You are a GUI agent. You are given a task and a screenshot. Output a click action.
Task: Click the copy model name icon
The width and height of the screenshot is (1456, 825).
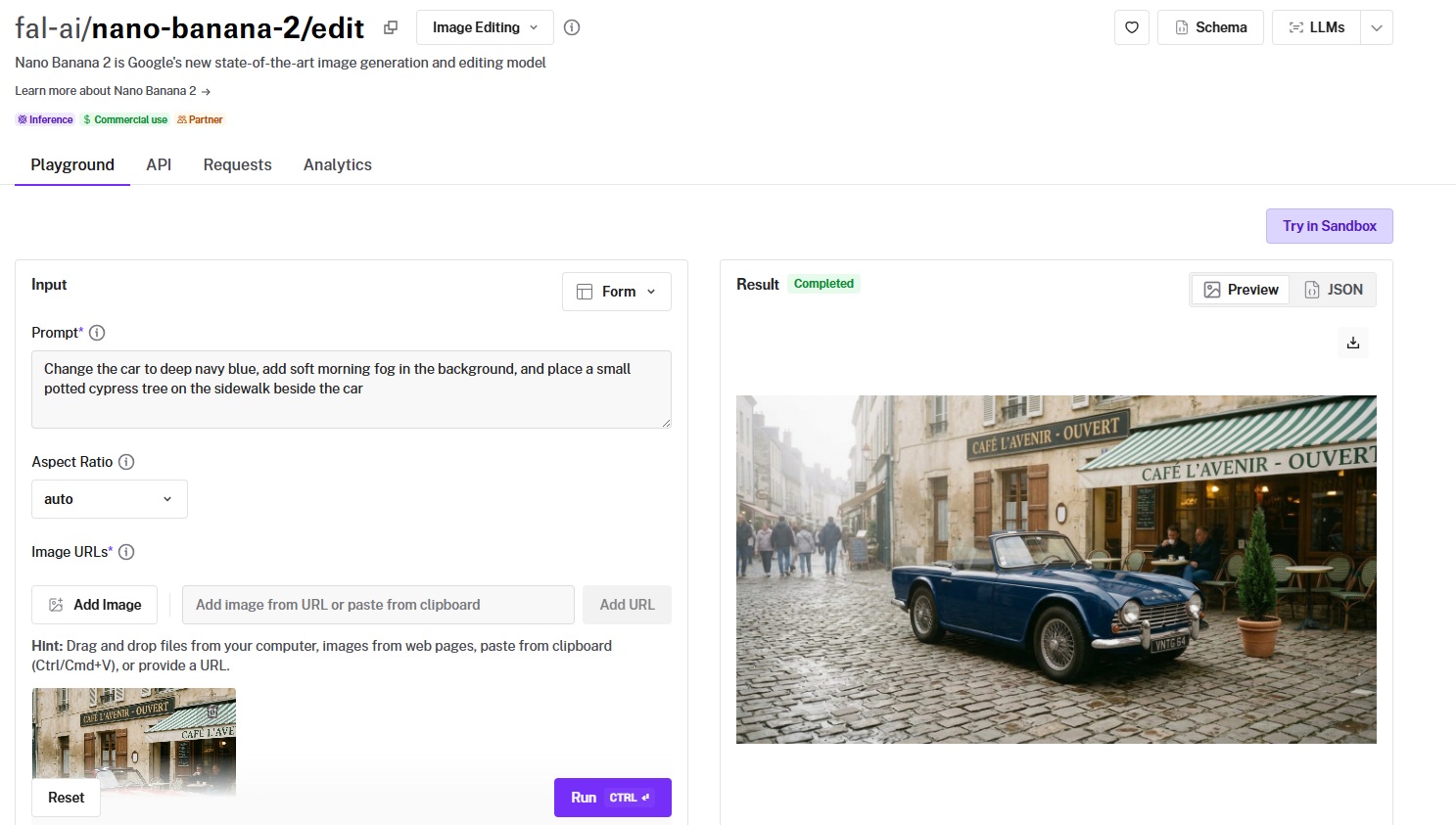pos(391,27)
